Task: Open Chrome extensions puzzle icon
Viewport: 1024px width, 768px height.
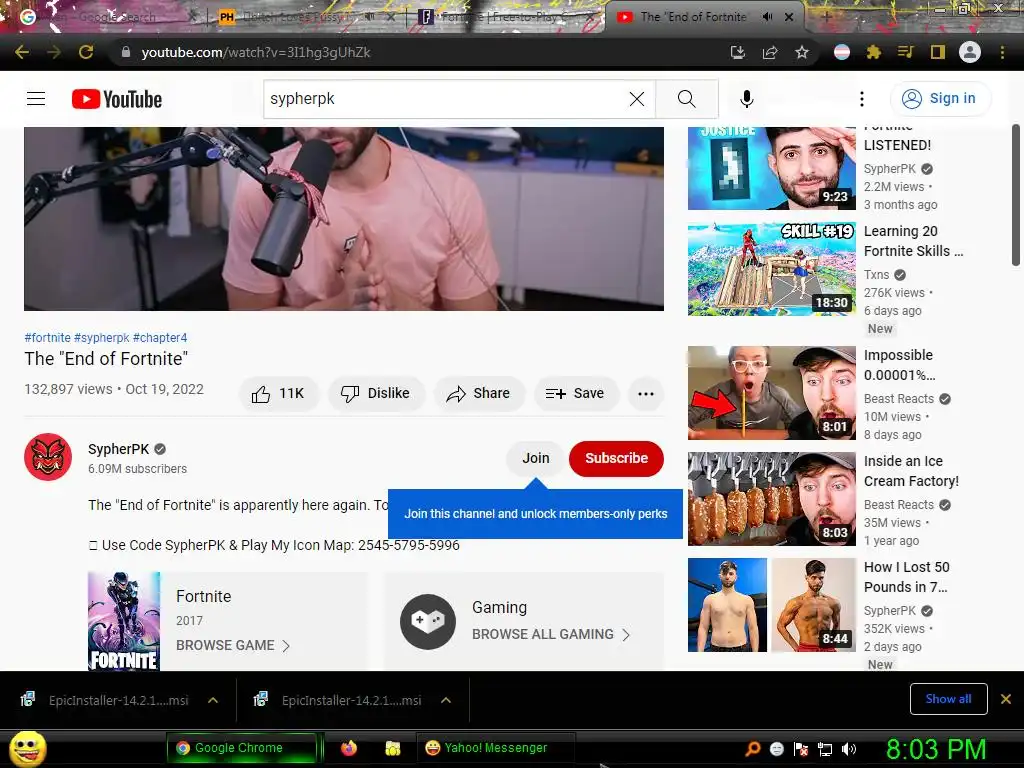Action: (874, 52)
